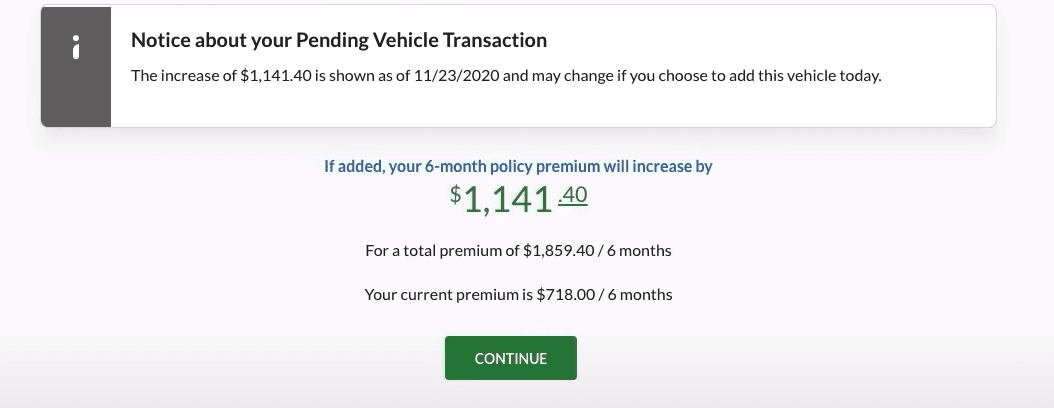
Task: Click the $1,859.40 total premium amount
Action: point(559,251)
